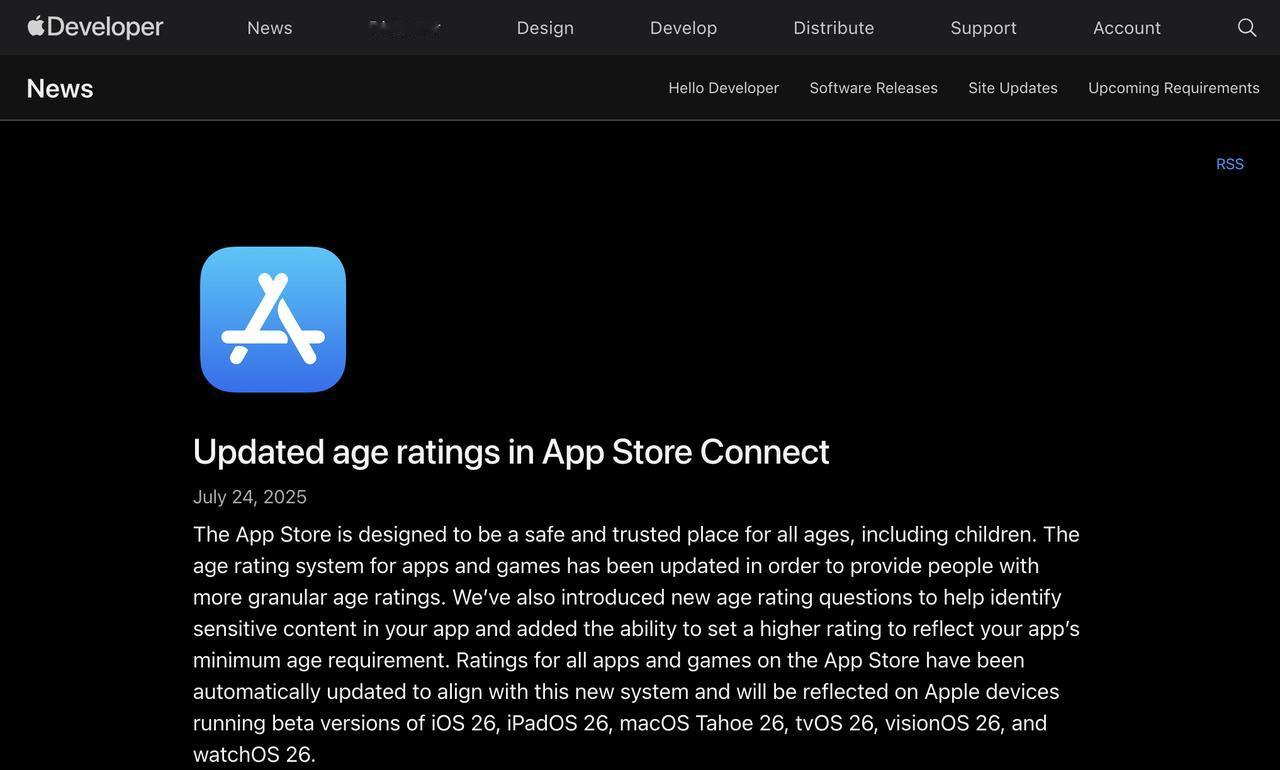This screenshot has width=1280, height=770.
Task: Open the Design menu item
Action: [545, 28]
